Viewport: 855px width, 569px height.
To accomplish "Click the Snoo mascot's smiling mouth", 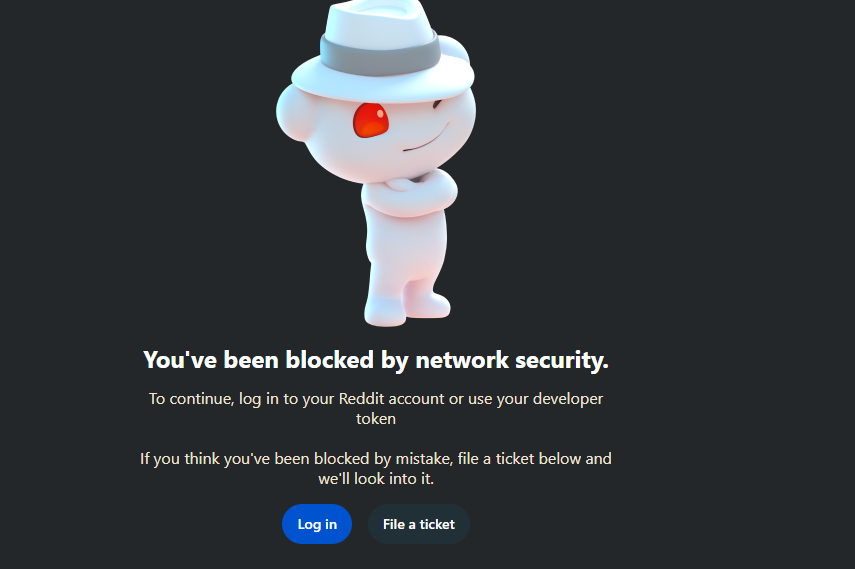I will click(422, 144).
